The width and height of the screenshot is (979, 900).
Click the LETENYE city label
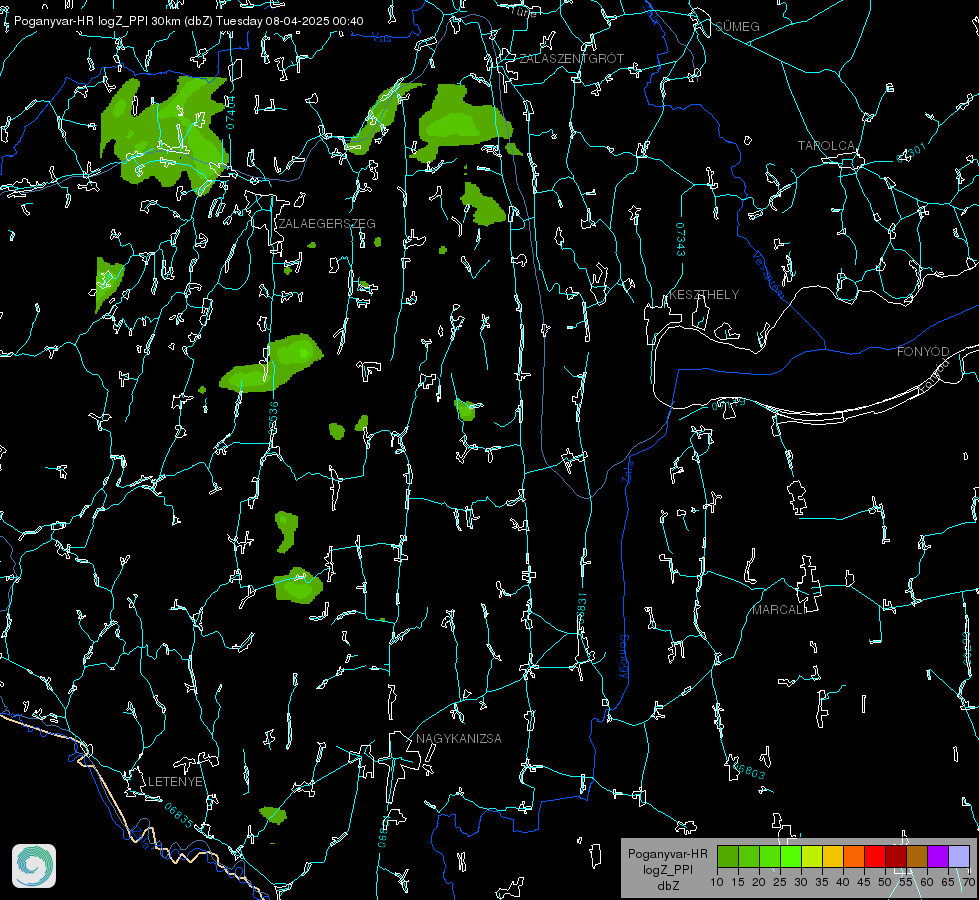pos(175,781)
